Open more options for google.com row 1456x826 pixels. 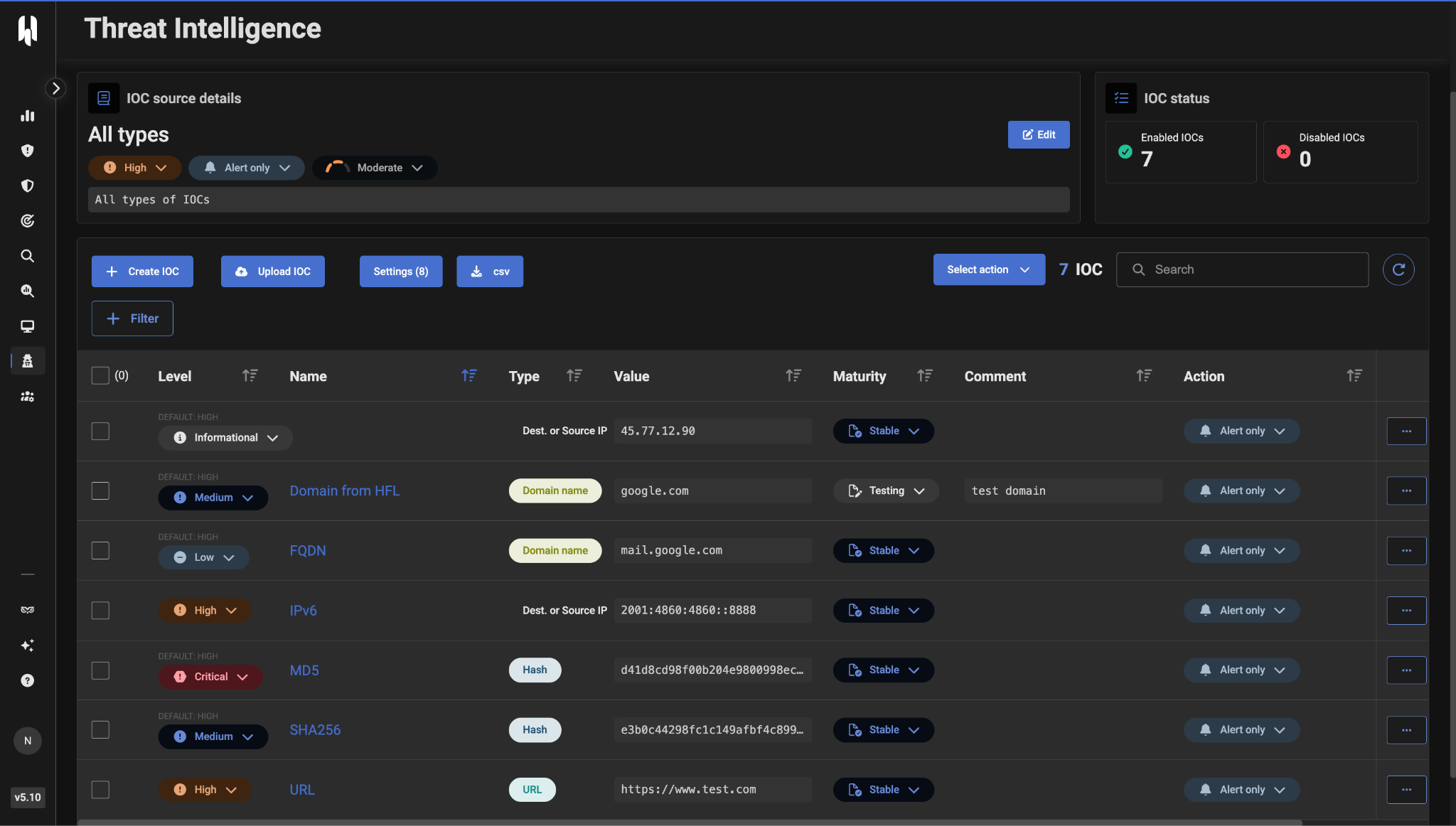[x=1406, y=490]
